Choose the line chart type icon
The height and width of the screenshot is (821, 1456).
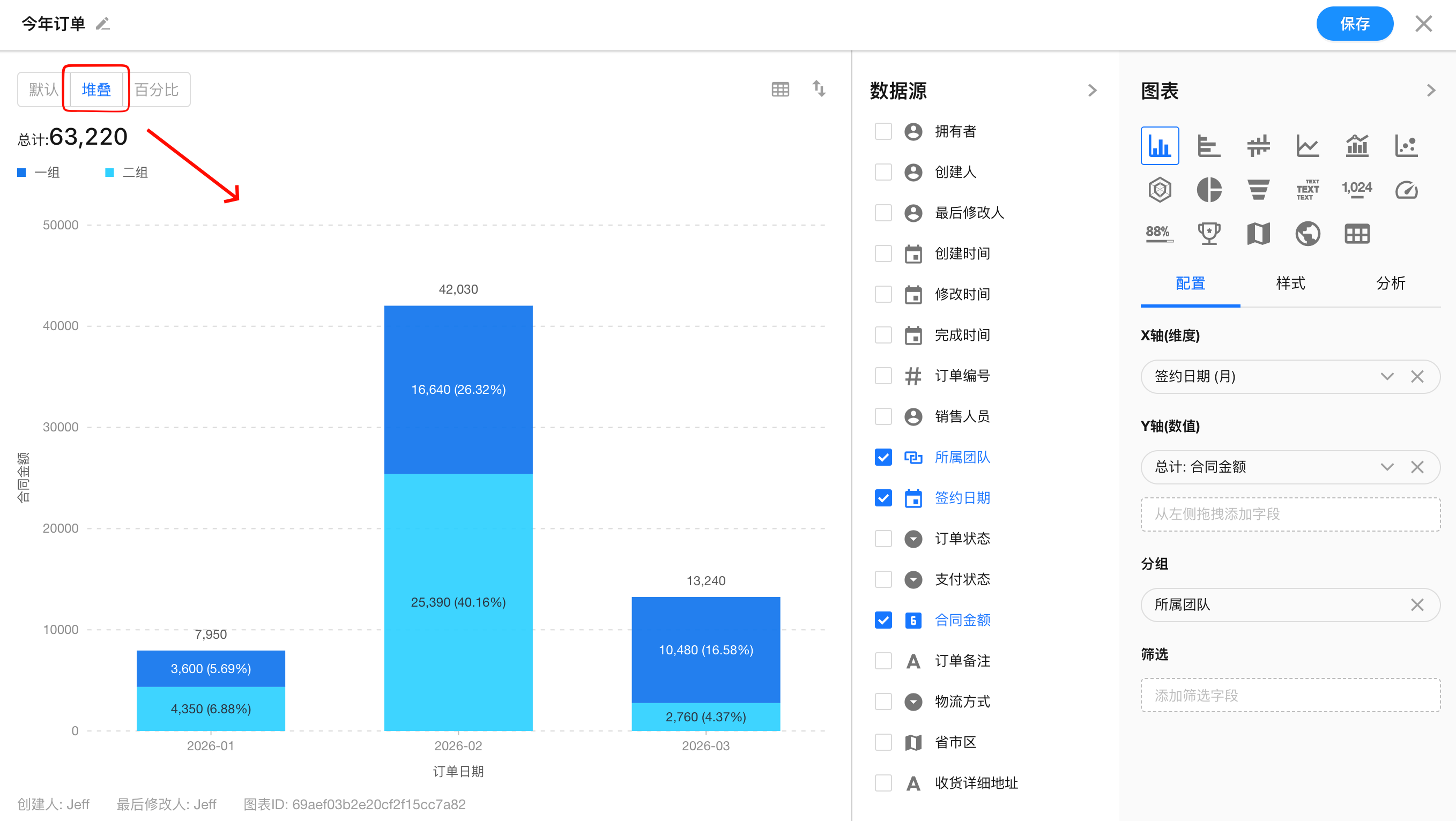click(x=1308, y=146)
